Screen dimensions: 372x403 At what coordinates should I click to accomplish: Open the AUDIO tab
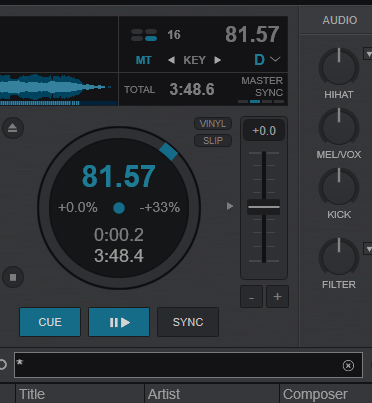coord(340,20)
